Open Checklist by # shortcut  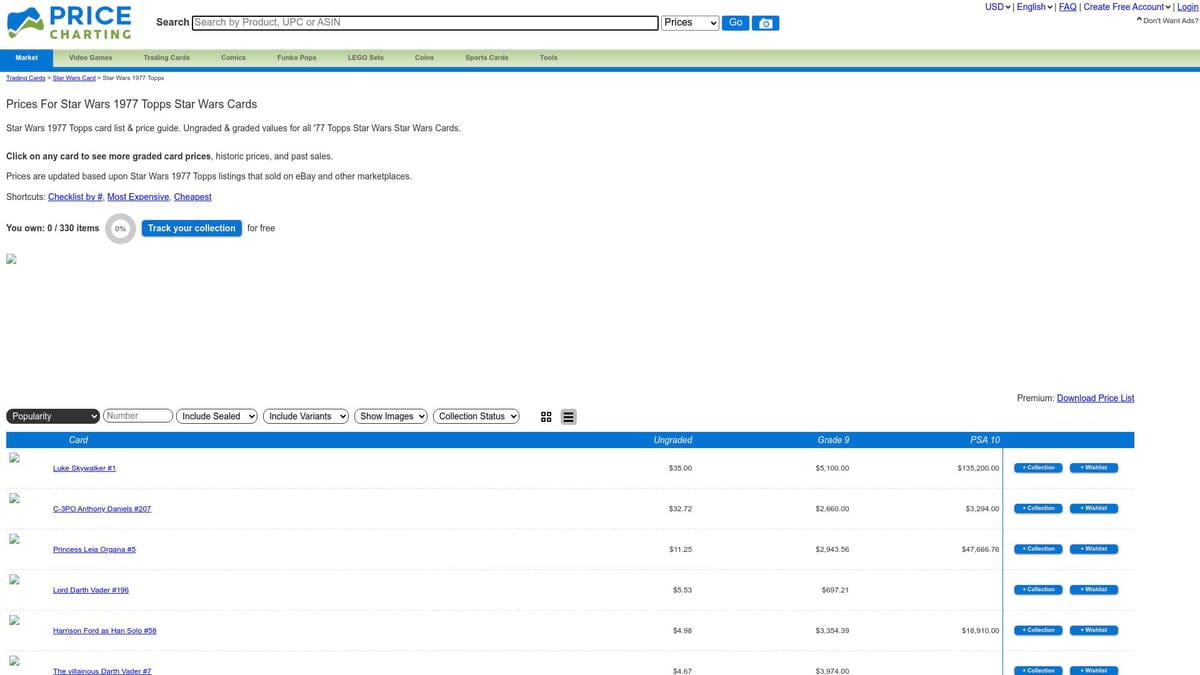click(x=75, y=197)
